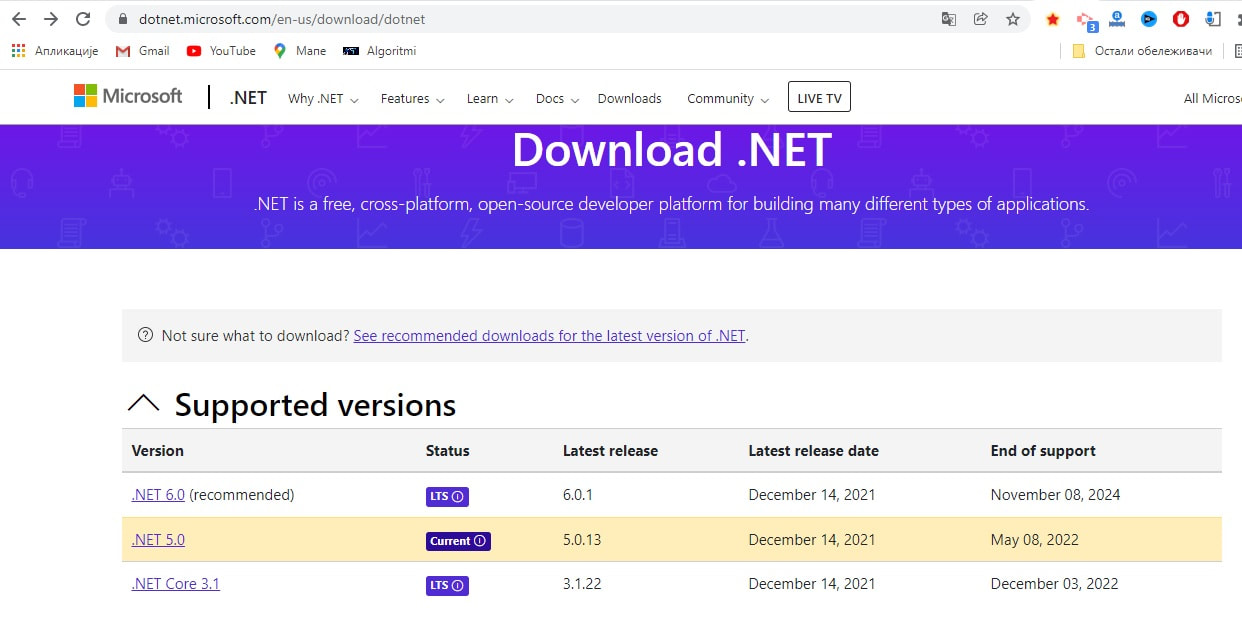
Task: Click the 'Version' column header
Action: (x=158, y=451)
